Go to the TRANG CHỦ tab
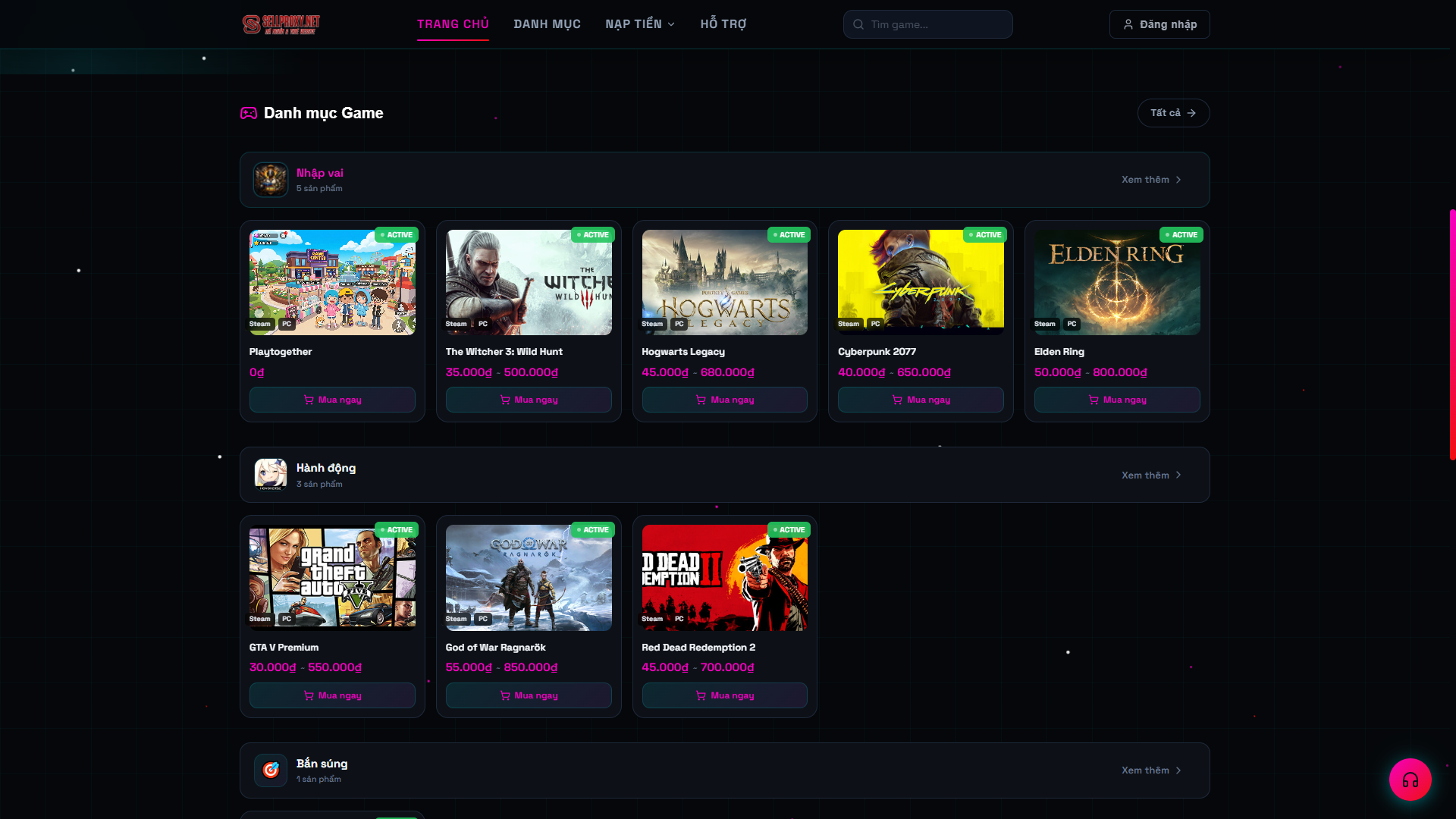The image size is (1456, 819). coord(453,24)
